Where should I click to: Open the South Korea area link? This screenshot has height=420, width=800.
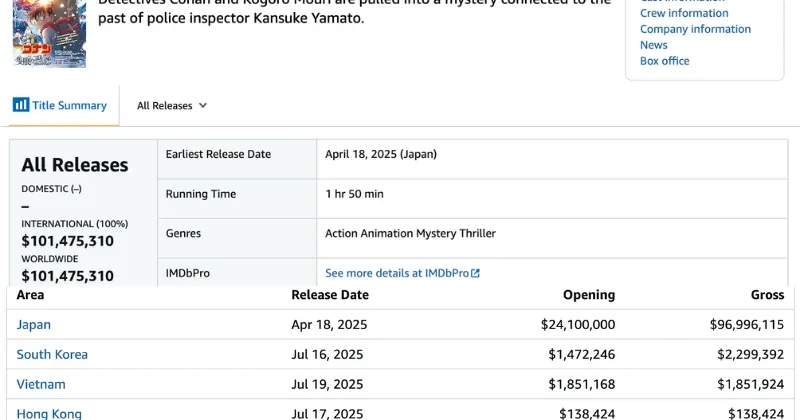click(52, 354)
